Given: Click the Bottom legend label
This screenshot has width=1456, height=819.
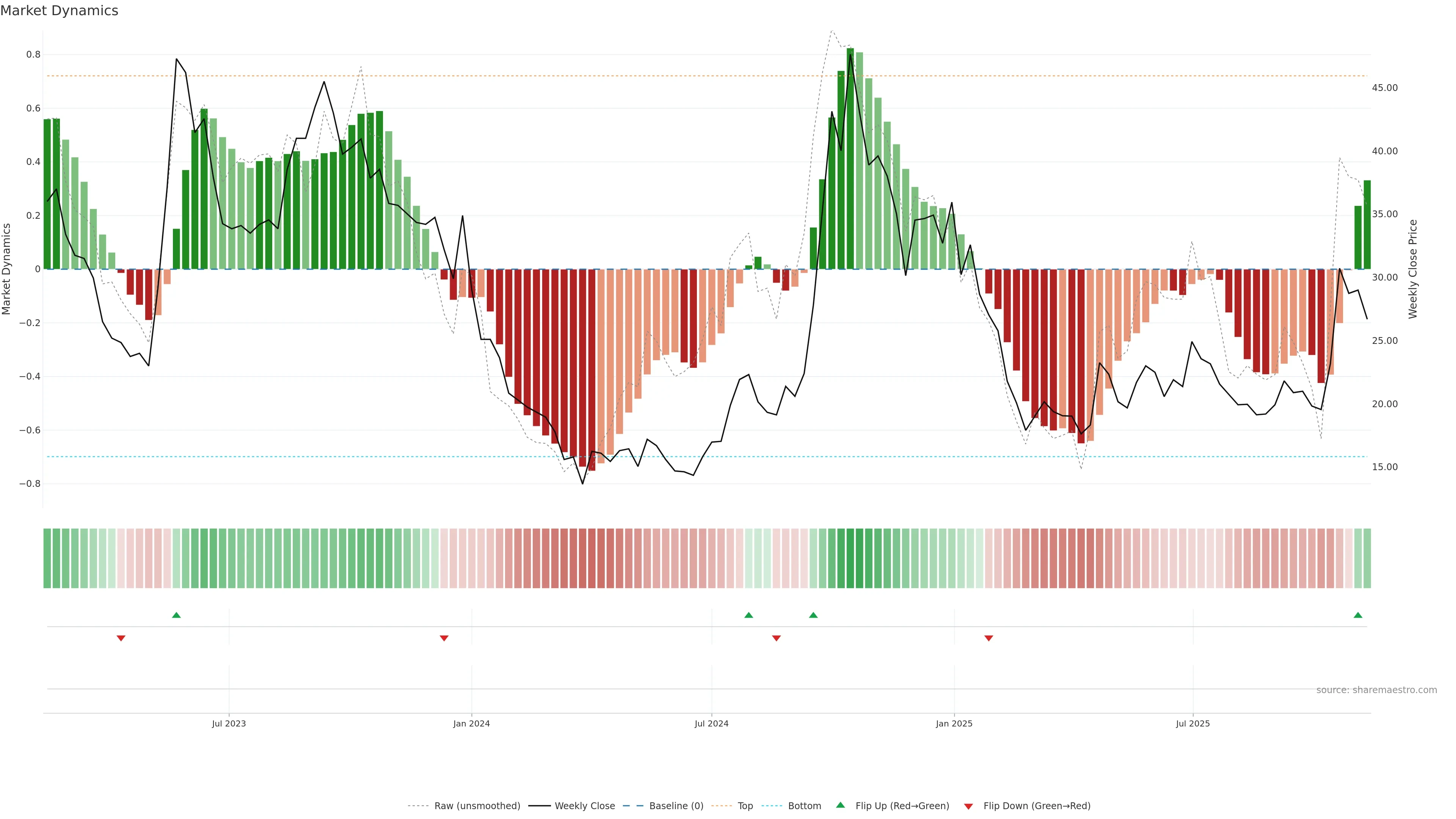Looking at the screenshot, I should [804, 806].
